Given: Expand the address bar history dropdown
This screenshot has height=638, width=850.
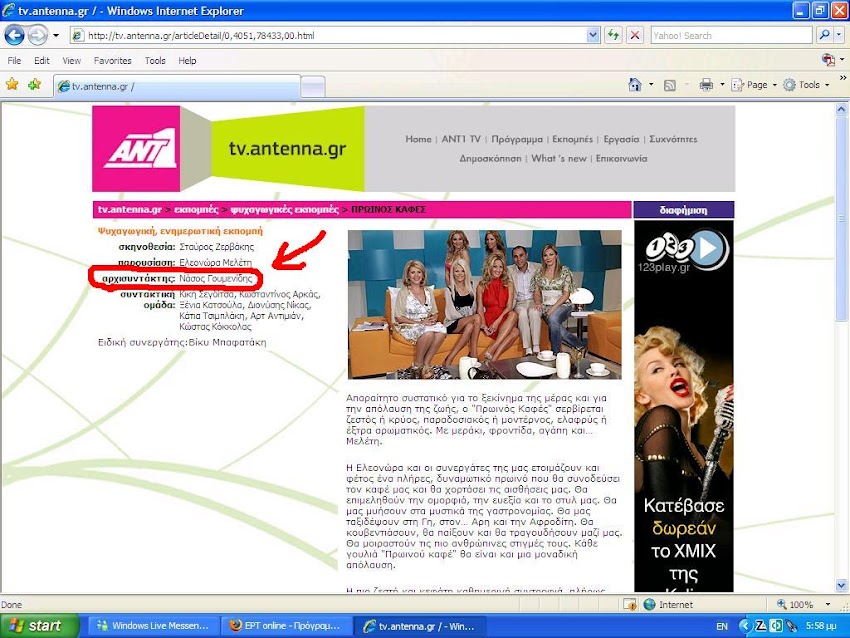Looking at the screenshot, I should pos(593,36).
